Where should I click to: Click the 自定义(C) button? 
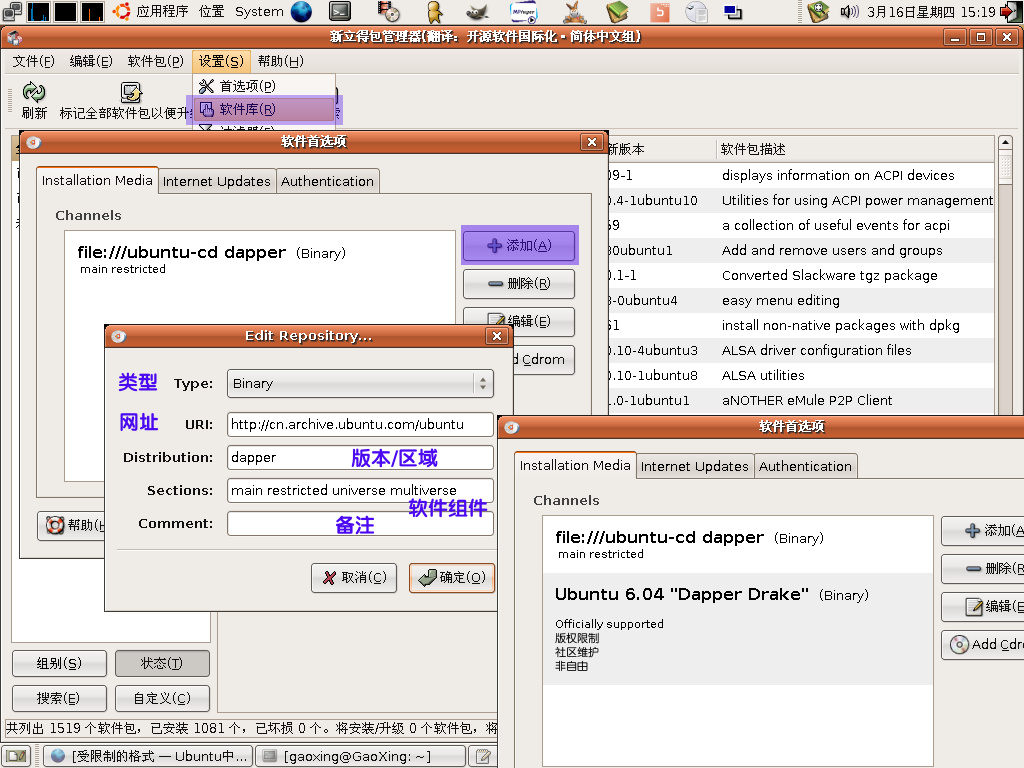(162, 698)
